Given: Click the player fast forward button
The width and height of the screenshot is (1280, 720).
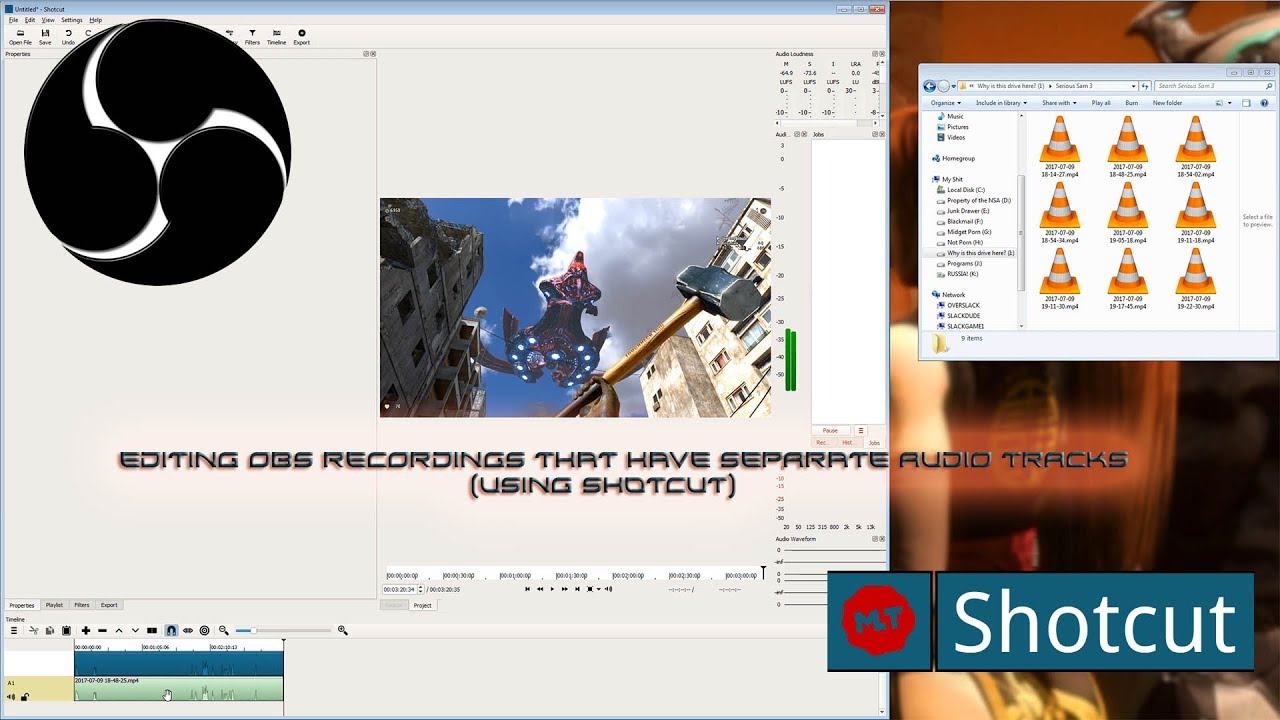Looking at the screenshot, I should click(x=565, y=589).
